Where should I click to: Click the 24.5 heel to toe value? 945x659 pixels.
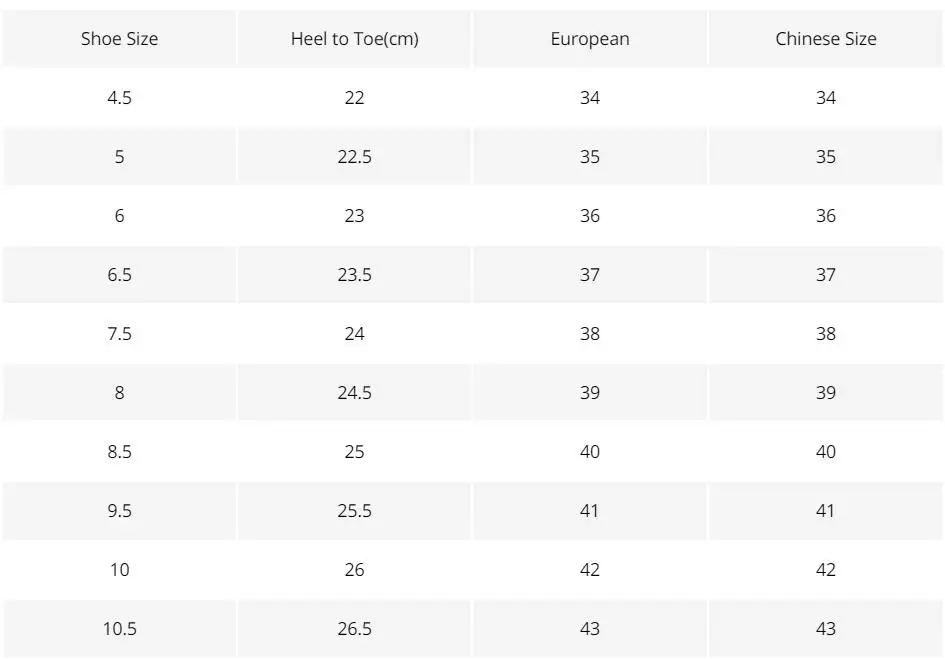coord(354,393)
